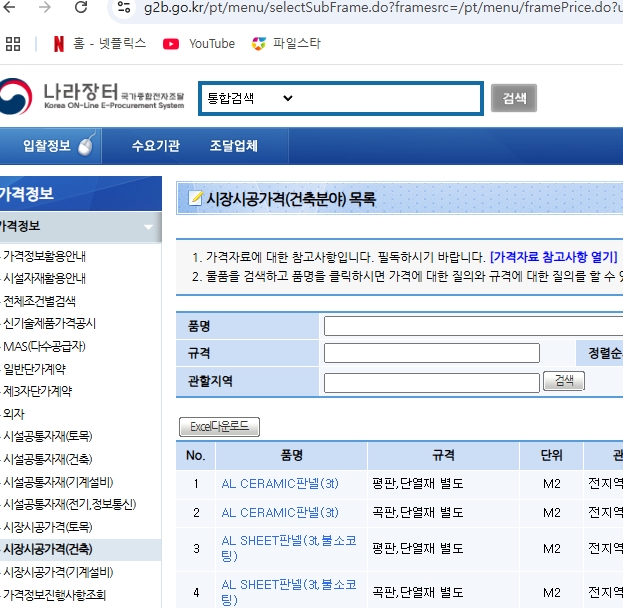Click row 1 M2 unit cell

[x=551, y=484]
